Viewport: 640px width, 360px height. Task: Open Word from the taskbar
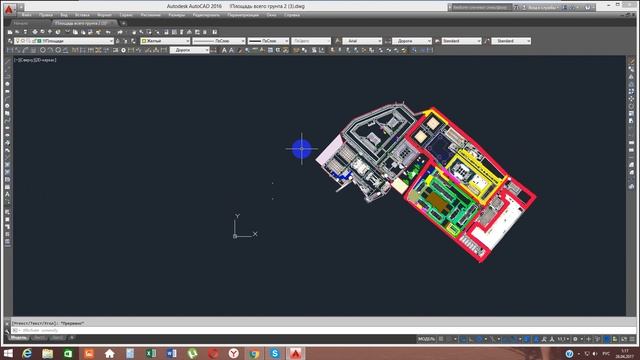[x=172, y=353]
